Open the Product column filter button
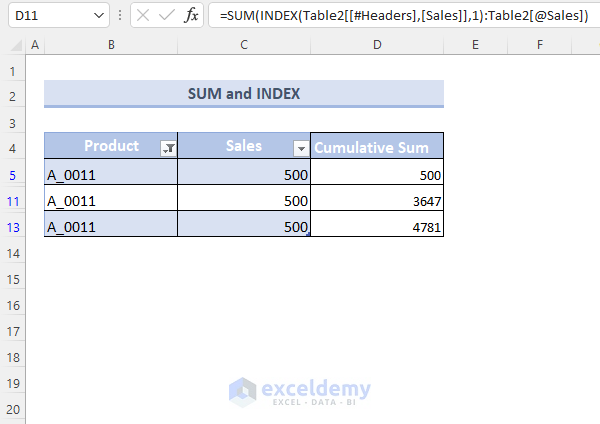 click(168, 148)
